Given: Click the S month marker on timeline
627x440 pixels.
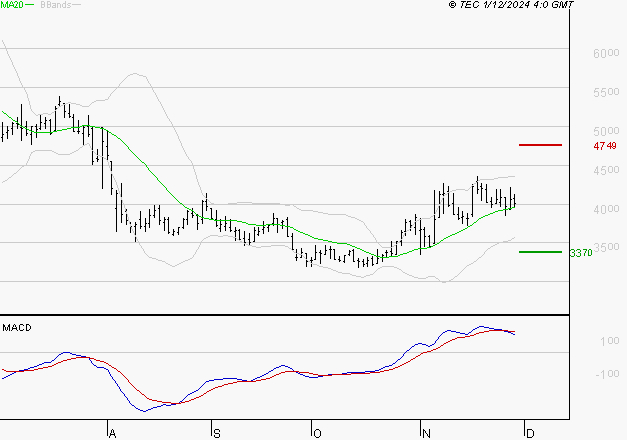Looking at the screenshot, I should 217,434.
